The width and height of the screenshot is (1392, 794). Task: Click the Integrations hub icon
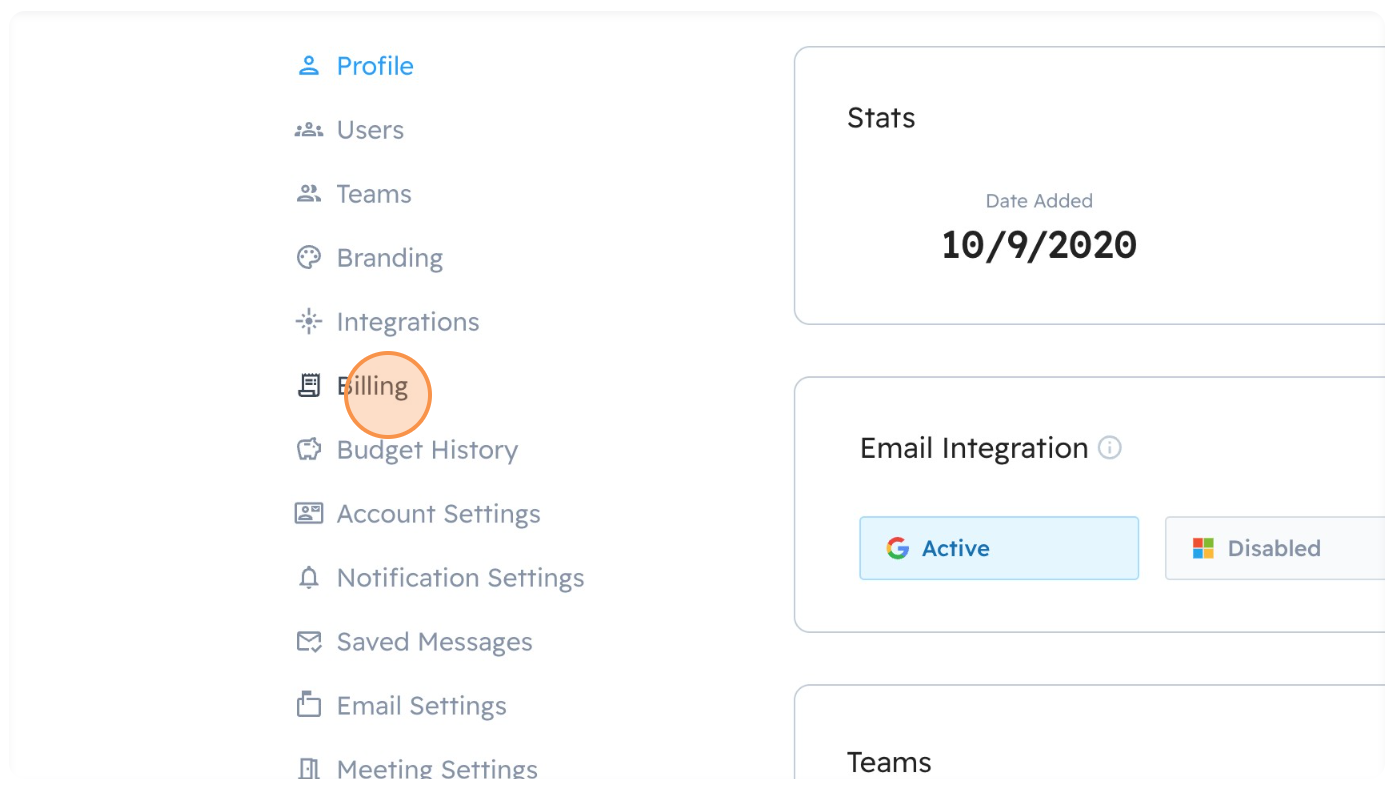pyautogui.click(x=309, y=322)
